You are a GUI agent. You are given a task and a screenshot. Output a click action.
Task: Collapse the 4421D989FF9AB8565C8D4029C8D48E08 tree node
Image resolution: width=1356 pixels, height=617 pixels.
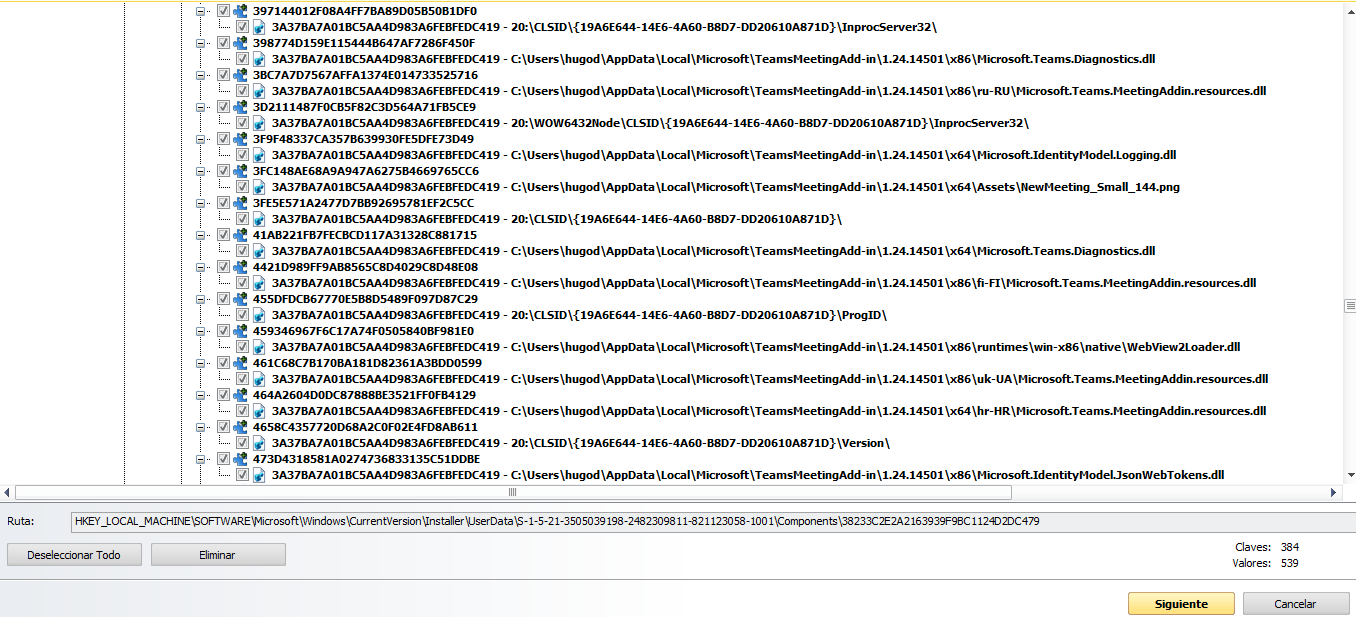(202, 267)
